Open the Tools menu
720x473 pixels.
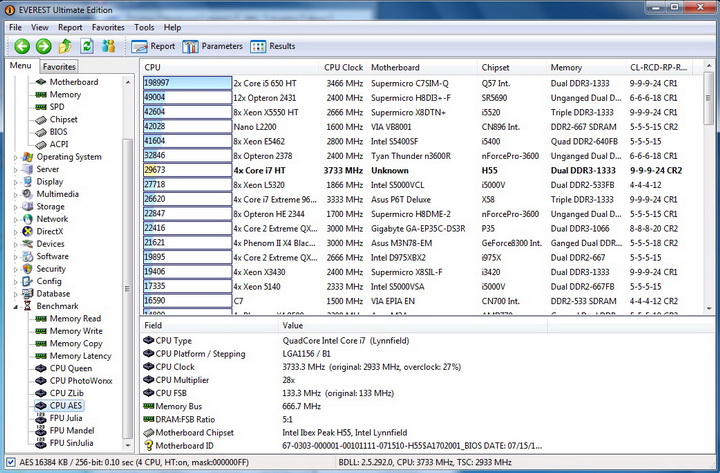(144, 28)
